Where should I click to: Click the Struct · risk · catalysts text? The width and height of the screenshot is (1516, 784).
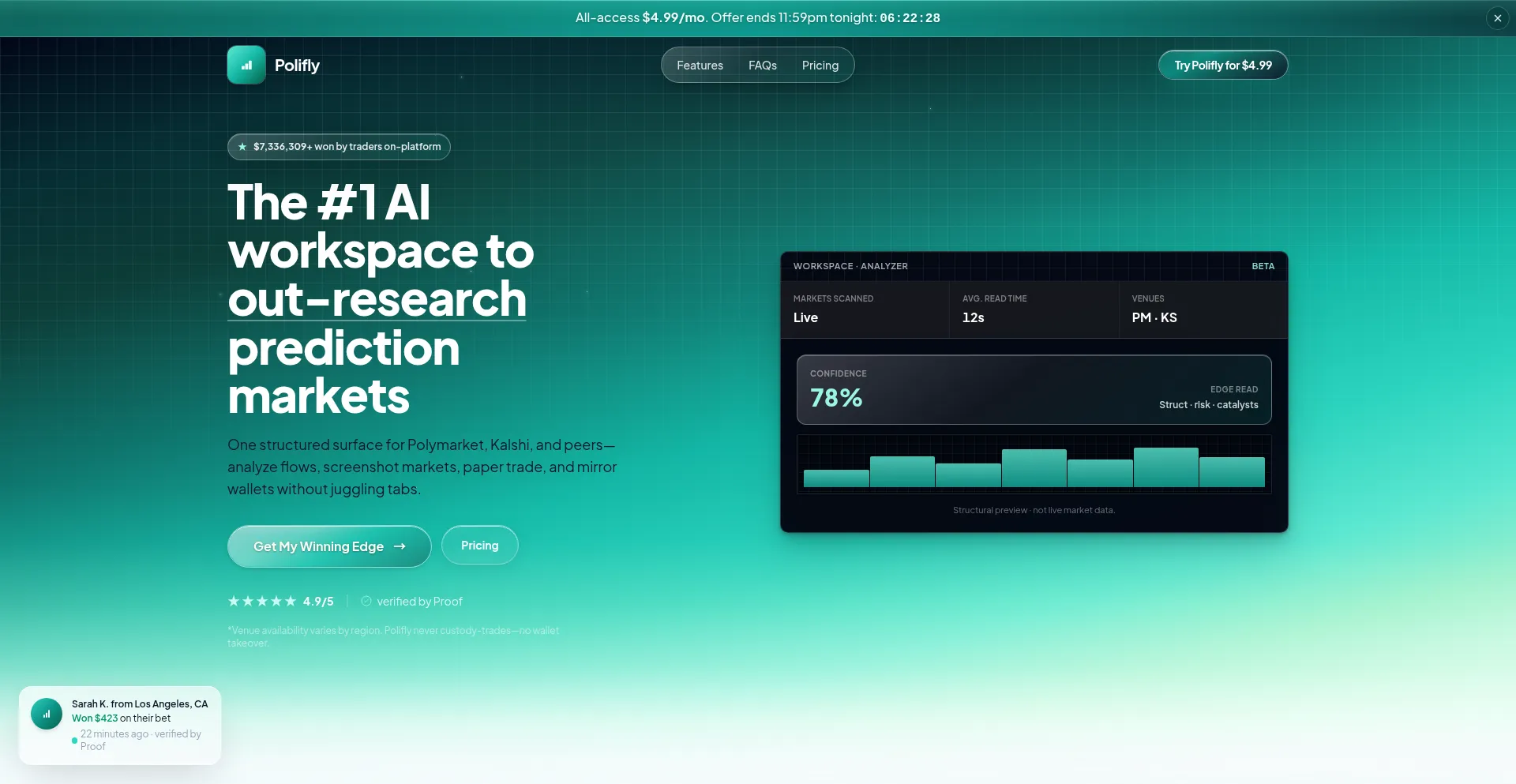coord(1209,405)
